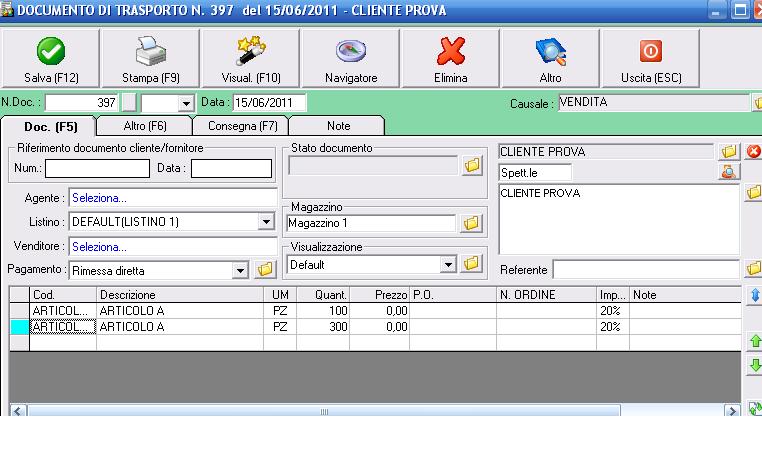Image resolution: width=762 pixels, height=450 pixels.
Task: Open folder icon next to Magazzino 1
Action: pyautogui.click(x=471, y=224)
